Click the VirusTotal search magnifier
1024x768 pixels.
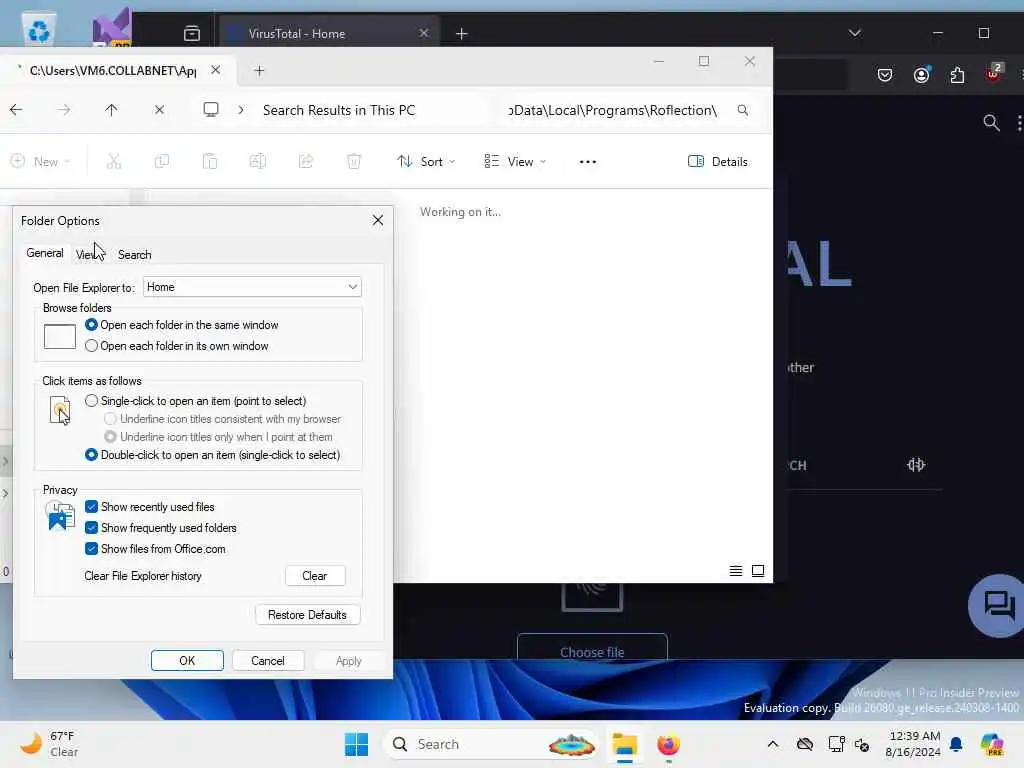[991, 122]
